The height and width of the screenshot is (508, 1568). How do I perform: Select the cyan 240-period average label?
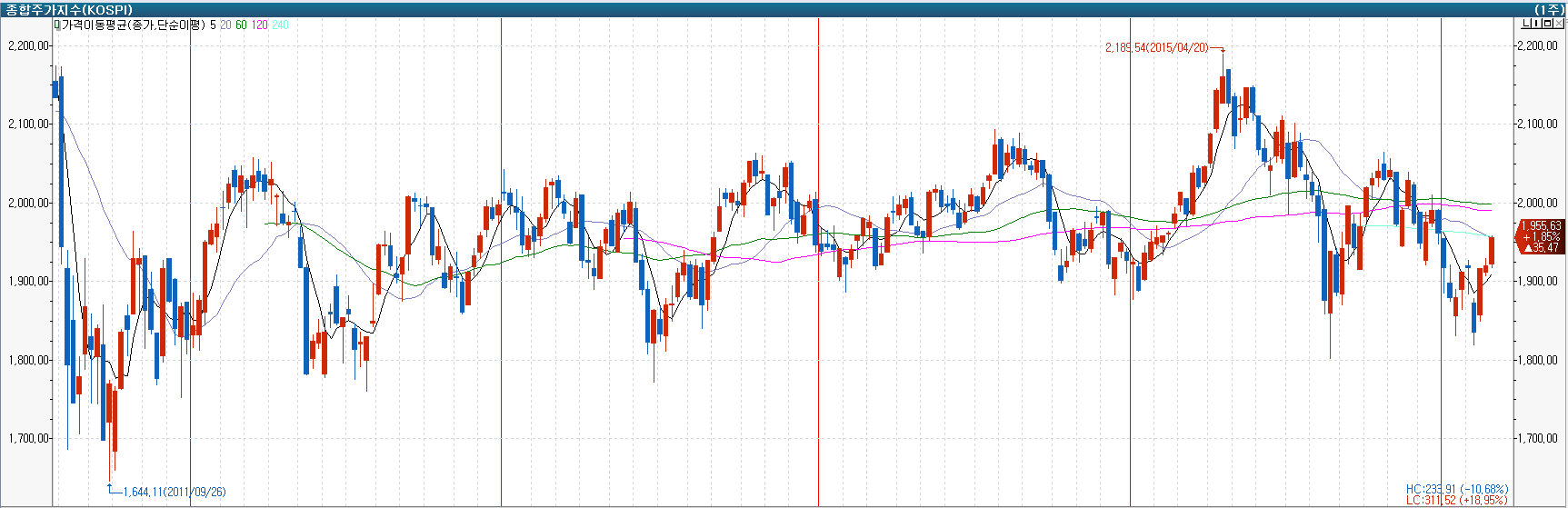280,25
